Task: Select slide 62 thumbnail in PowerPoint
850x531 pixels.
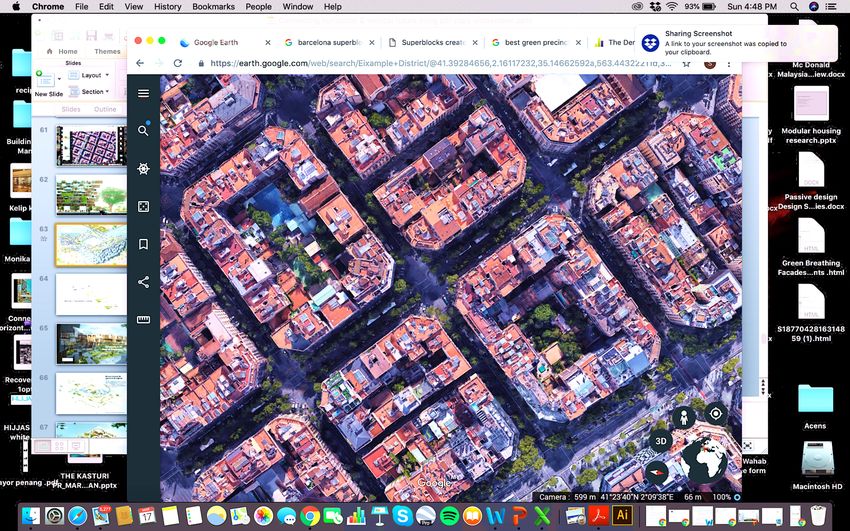Action: pyautogui.click(x=92, y=195)
